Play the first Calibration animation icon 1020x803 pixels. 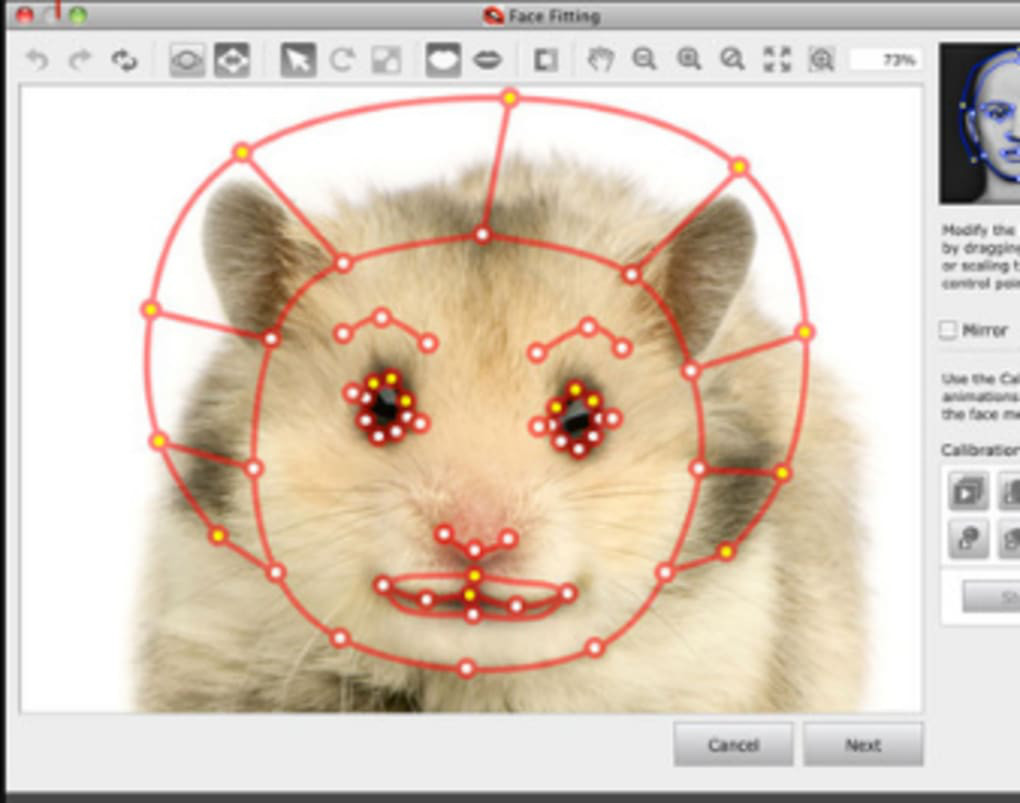(968, 491)
